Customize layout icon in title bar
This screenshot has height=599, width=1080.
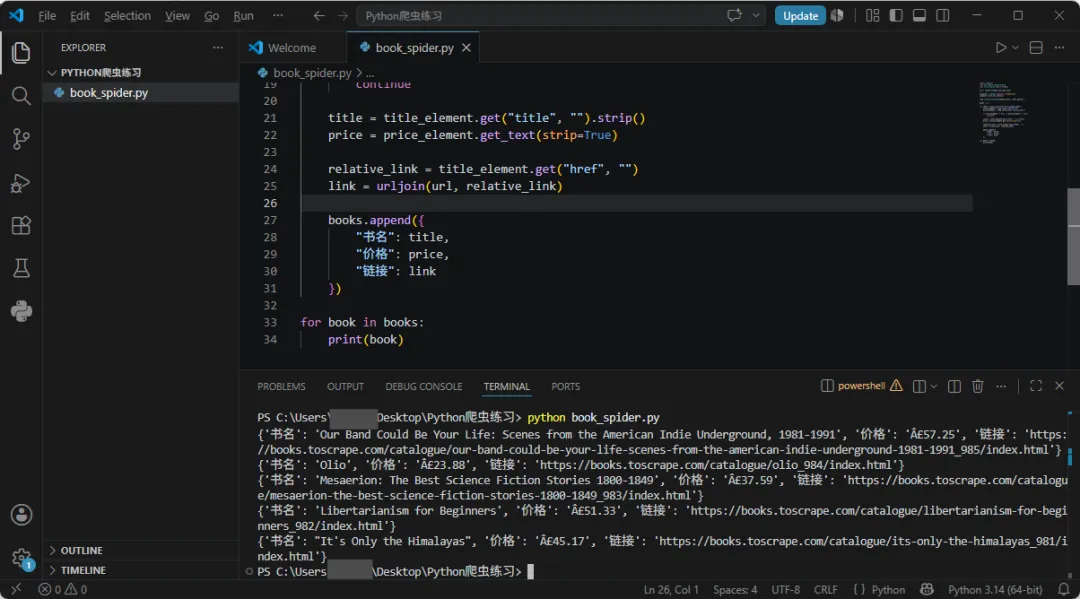coord(872,15)
